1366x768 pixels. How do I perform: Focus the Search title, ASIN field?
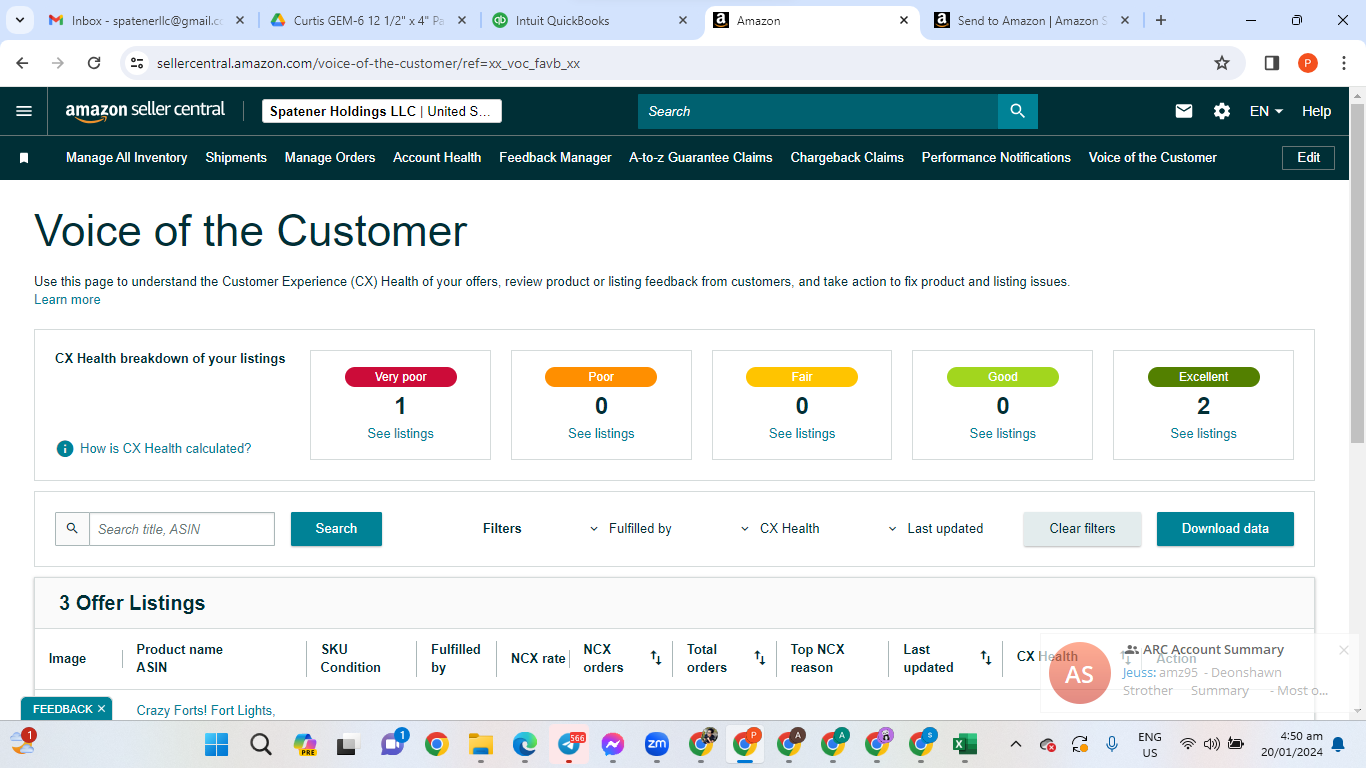point(182,529)
